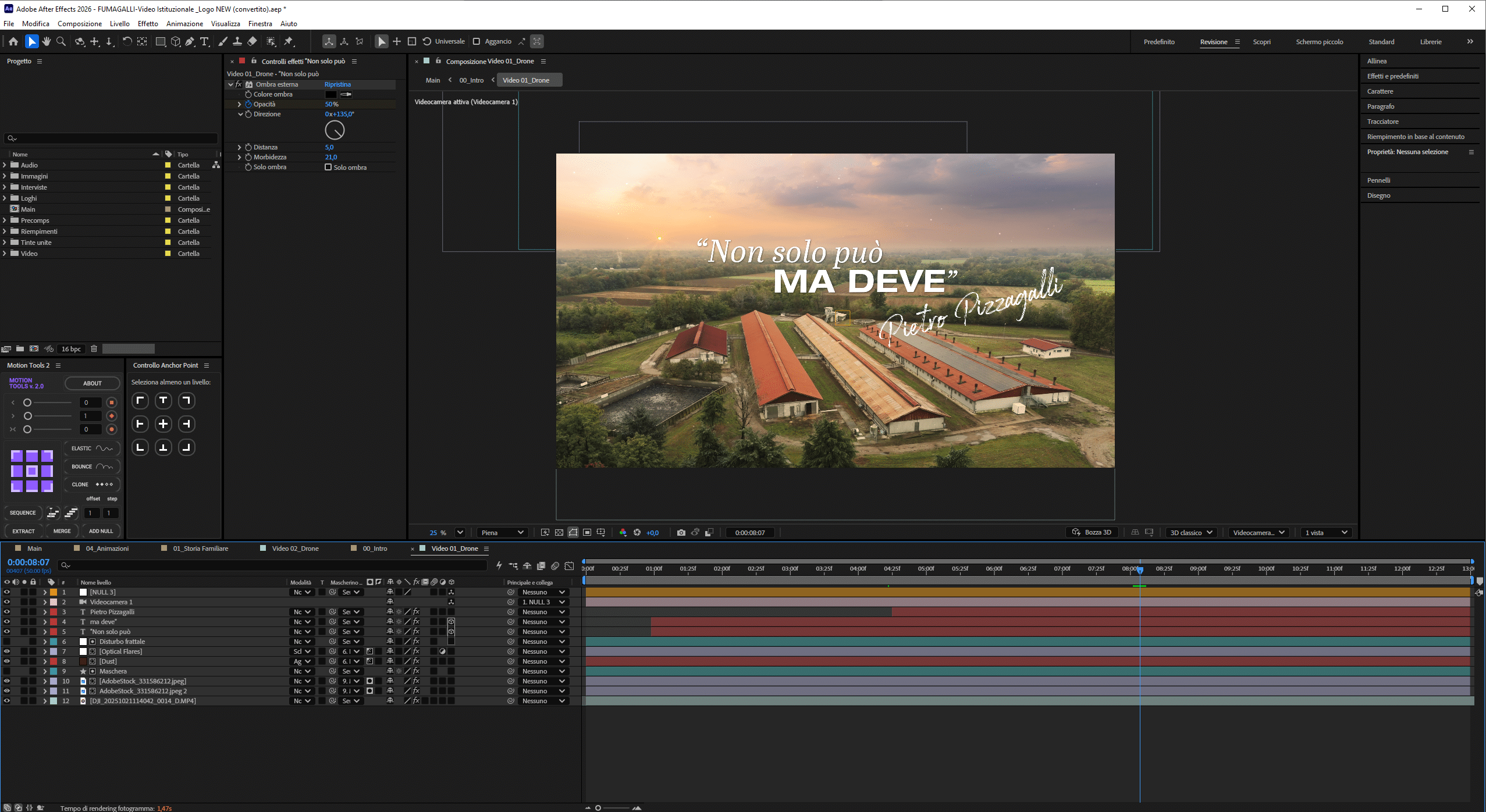The width and height of the screenshot is (1486, 812).
Task: Hide the Pietro Pizzagalli layer
Action: click(7, 612)
